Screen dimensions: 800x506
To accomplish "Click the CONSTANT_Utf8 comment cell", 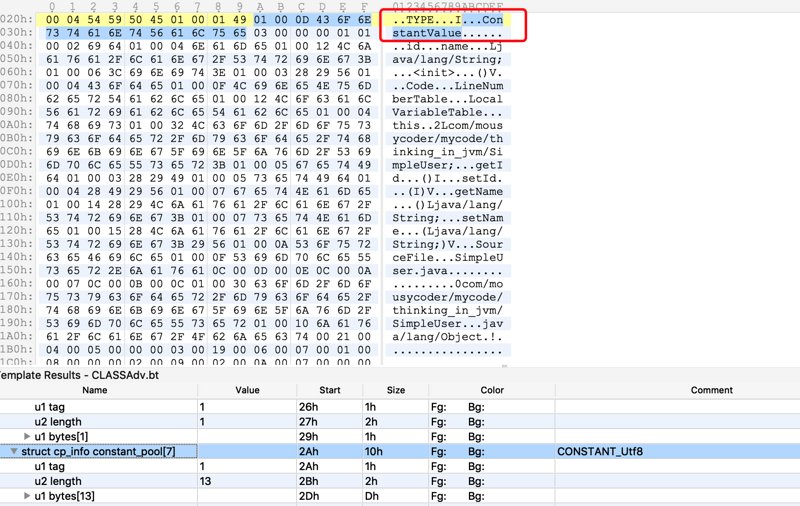I will (600, 451).
